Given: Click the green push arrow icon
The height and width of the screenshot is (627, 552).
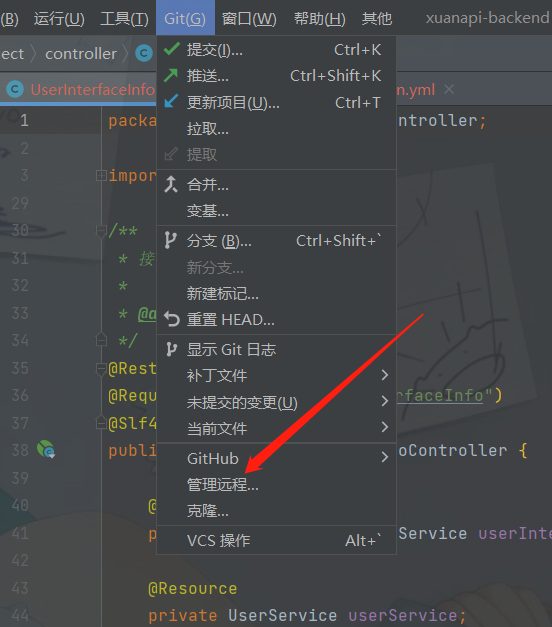Looking at the screenshot, I should [x=171, y=75].
